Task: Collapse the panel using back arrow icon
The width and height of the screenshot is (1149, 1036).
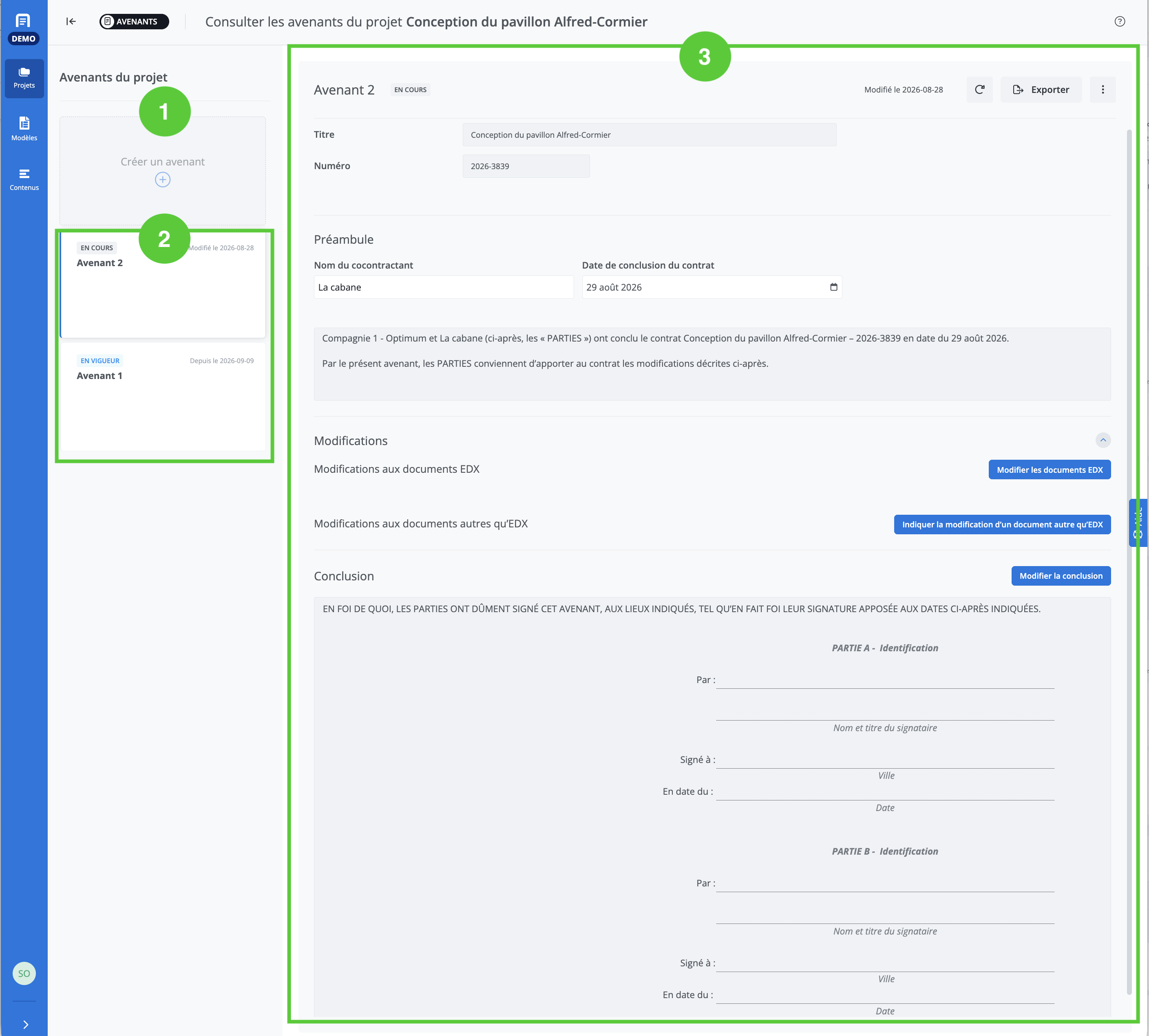Action: tap(71, 22)
